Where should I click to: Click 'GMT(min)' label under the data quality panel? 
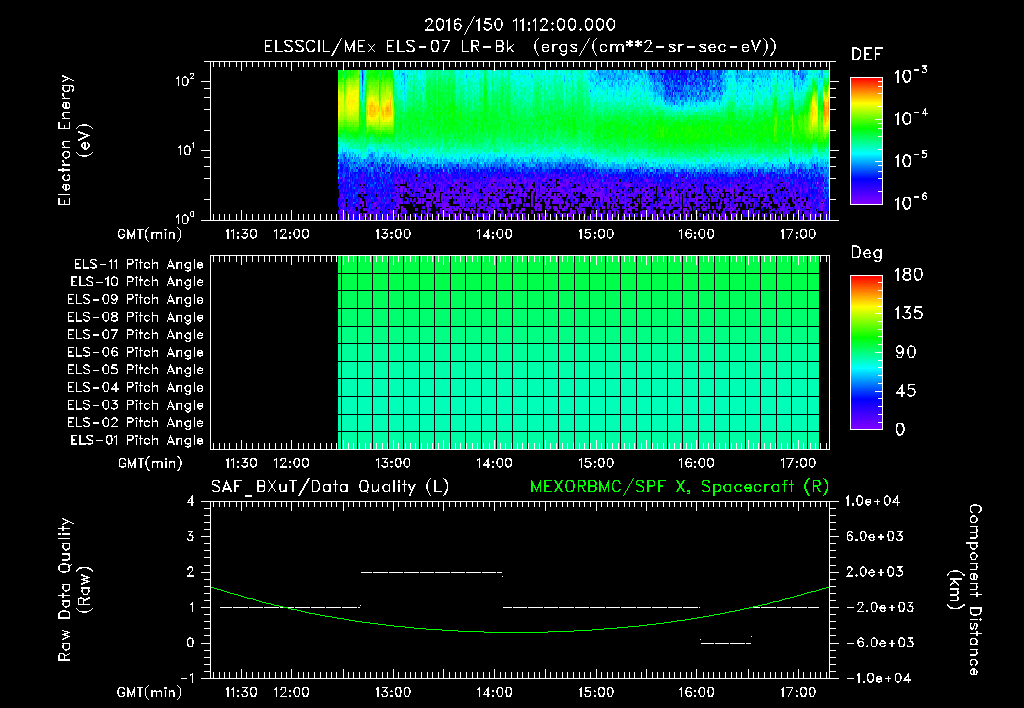[x=150, y=692]
